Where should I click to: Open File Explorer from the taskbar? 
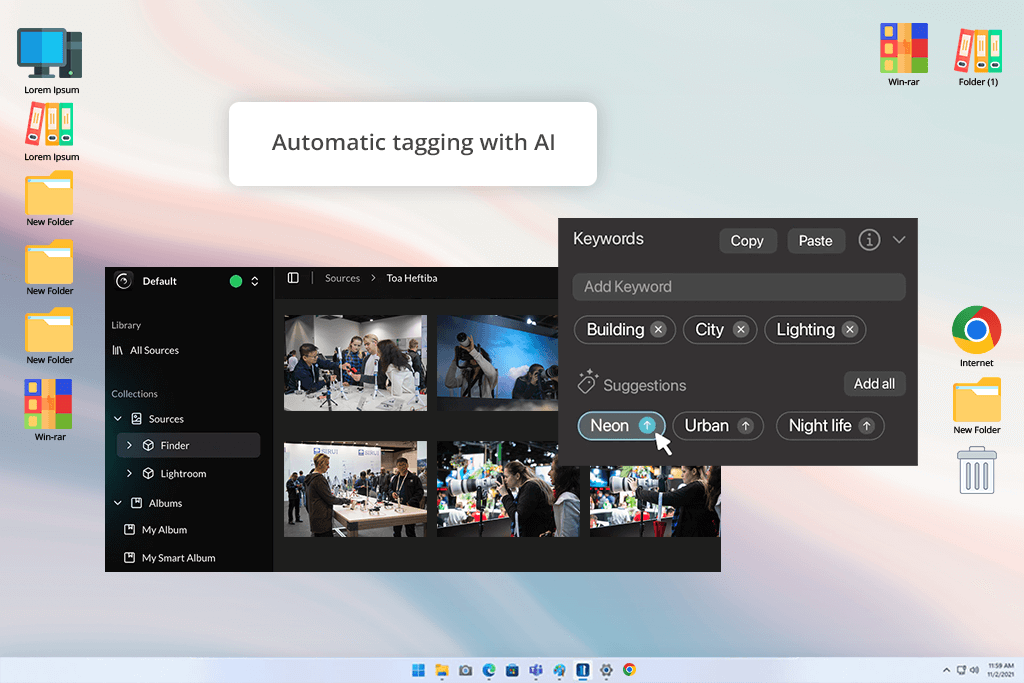[442, 670]
